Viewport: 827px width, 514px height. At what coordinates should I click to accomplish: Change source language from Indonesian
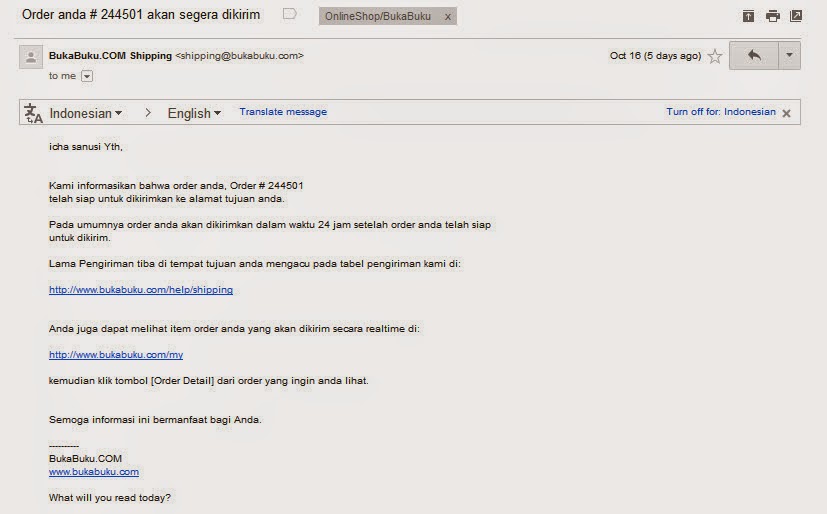(85, 113)
